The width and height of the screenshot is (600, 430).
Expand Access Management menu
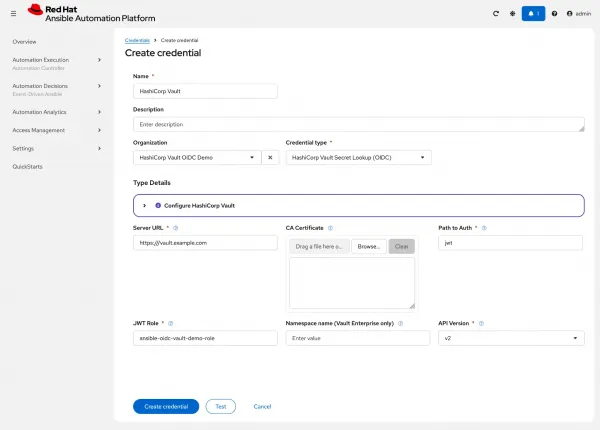[x=57, y=130]
